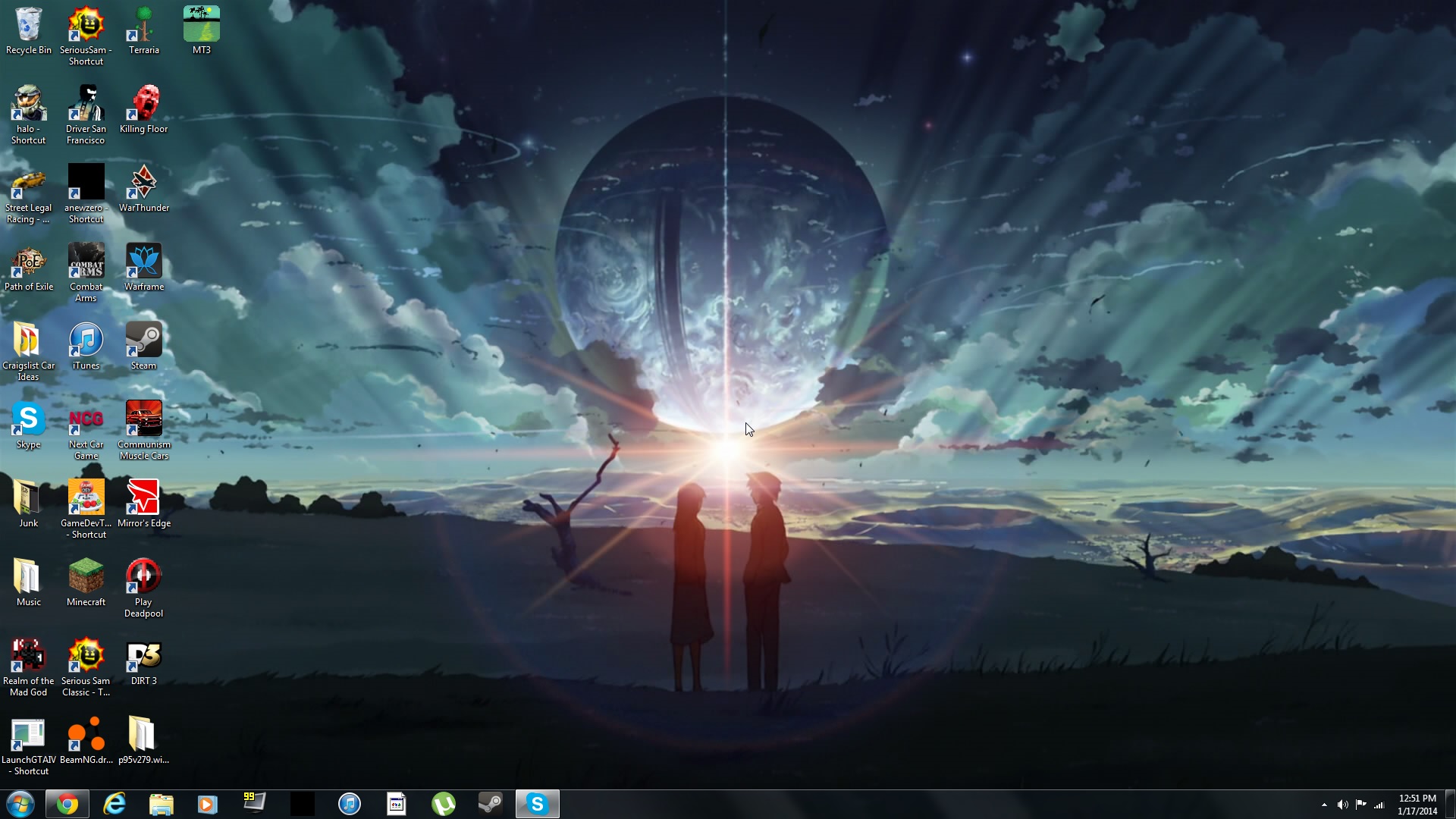Select the Music folder on desktop
The image size is (1456, 819).
point(29,583)
